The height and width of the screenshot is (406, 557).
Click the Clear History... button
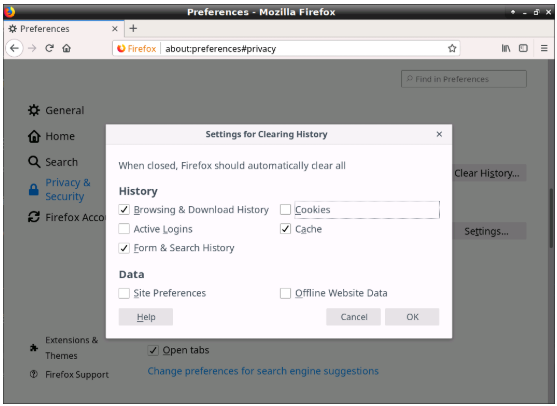[489, 173]
